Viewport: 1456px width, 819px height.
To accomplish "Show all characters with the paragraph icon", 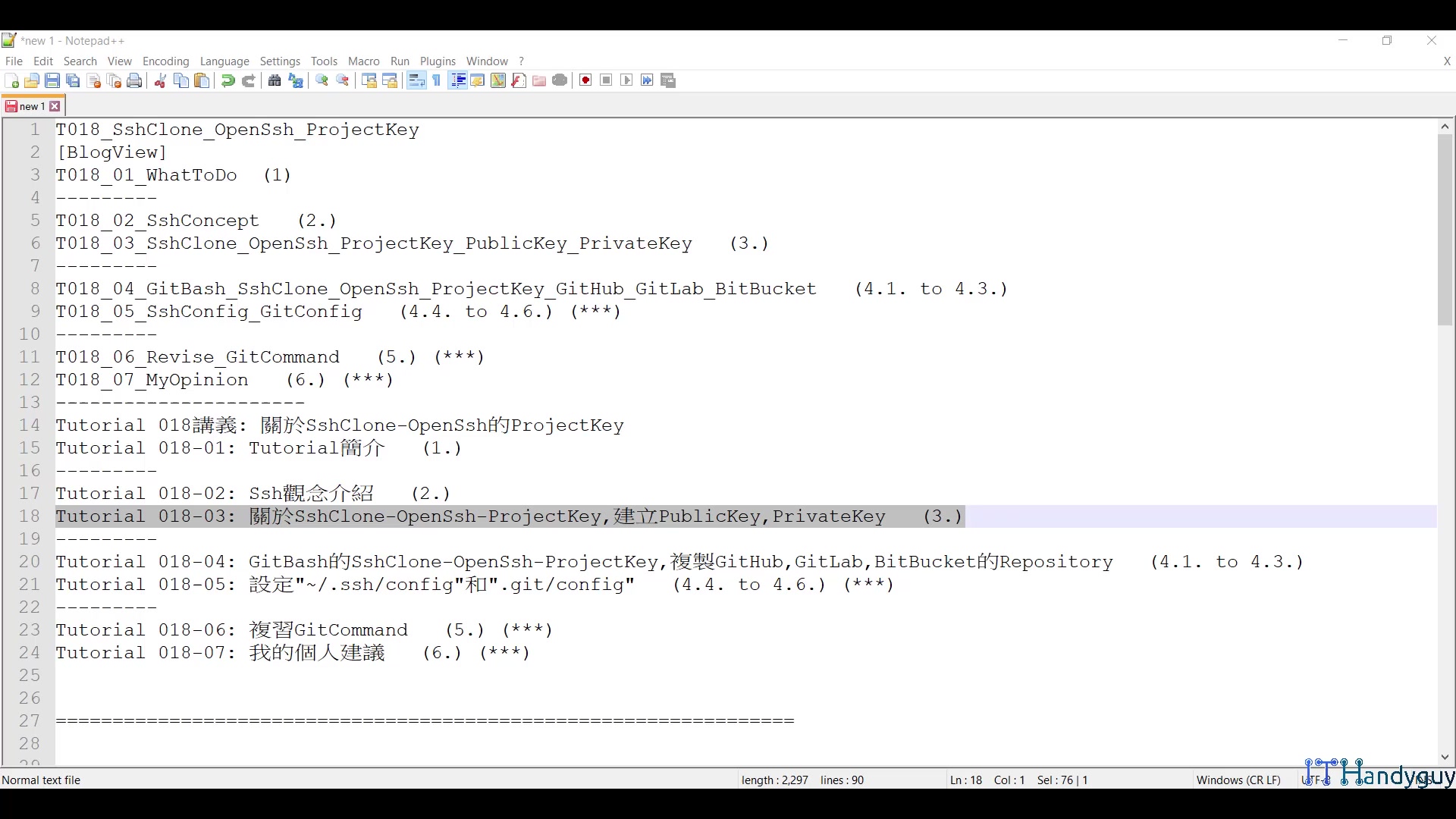I will pyautogui.click(x=437, y=80).
